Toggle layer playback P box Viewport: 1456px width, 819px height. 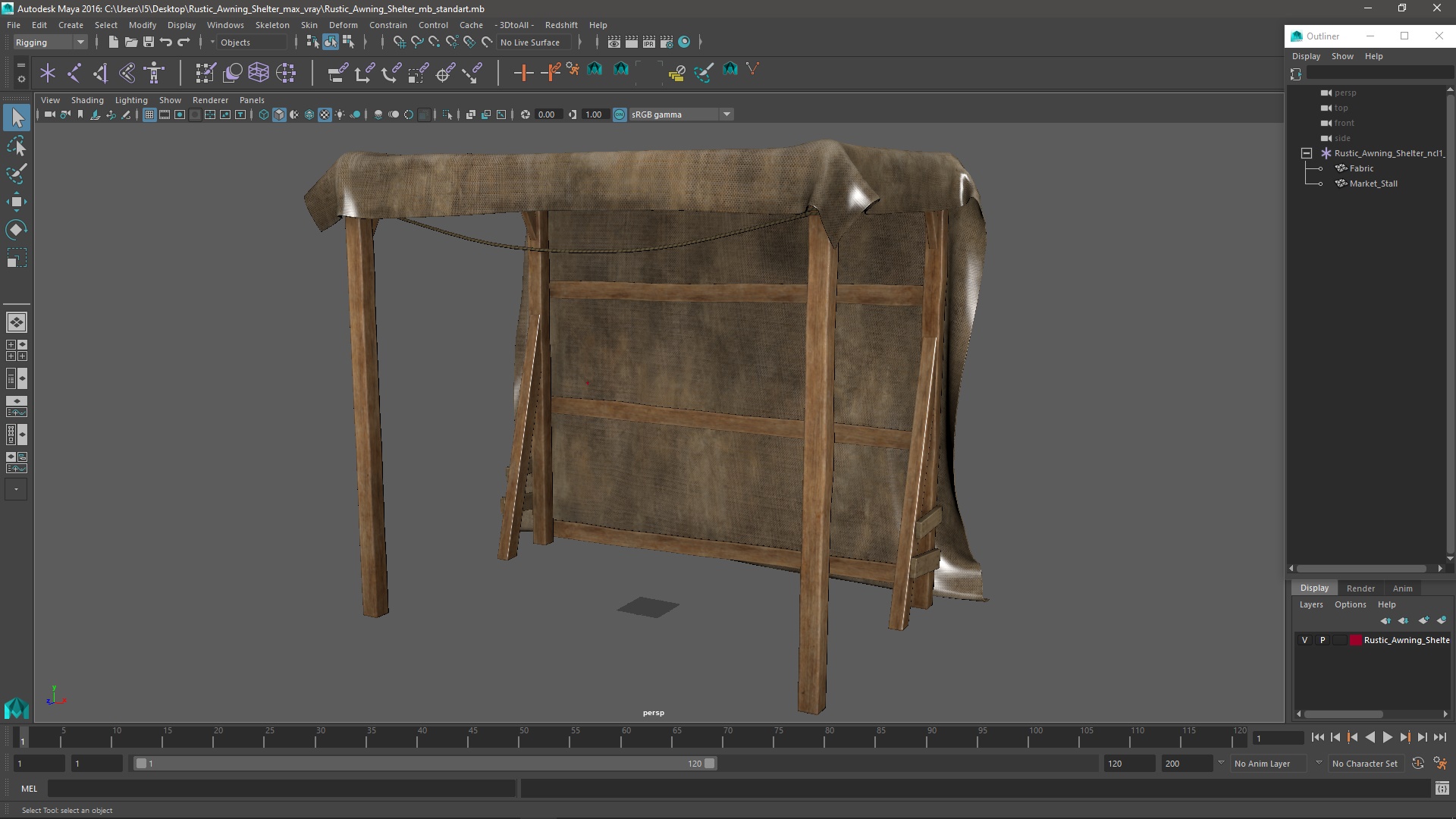[x=1323, y=640]
